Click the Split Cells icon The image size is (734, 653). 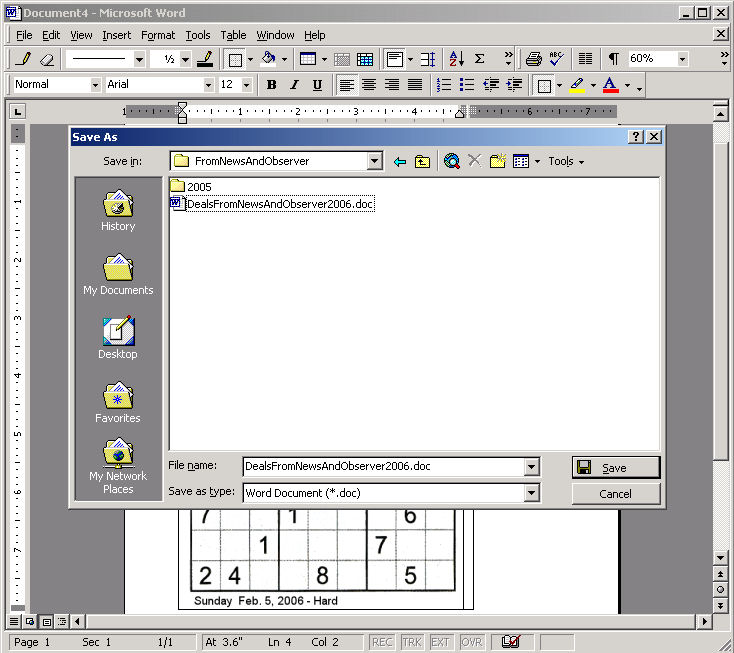365,59
